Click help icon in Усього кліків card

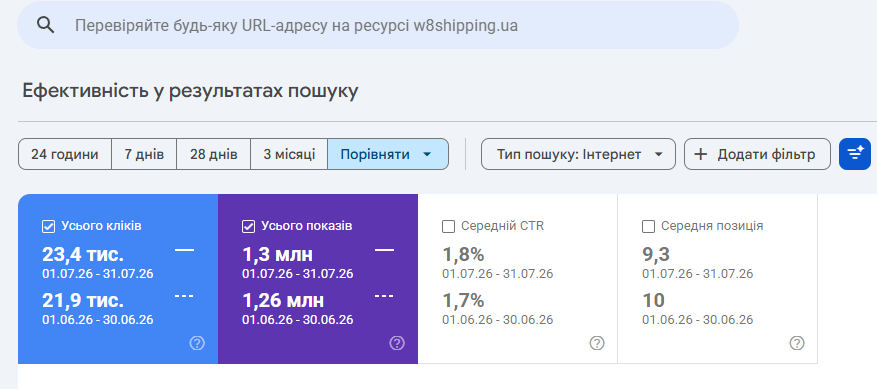(x=197, y=343)
